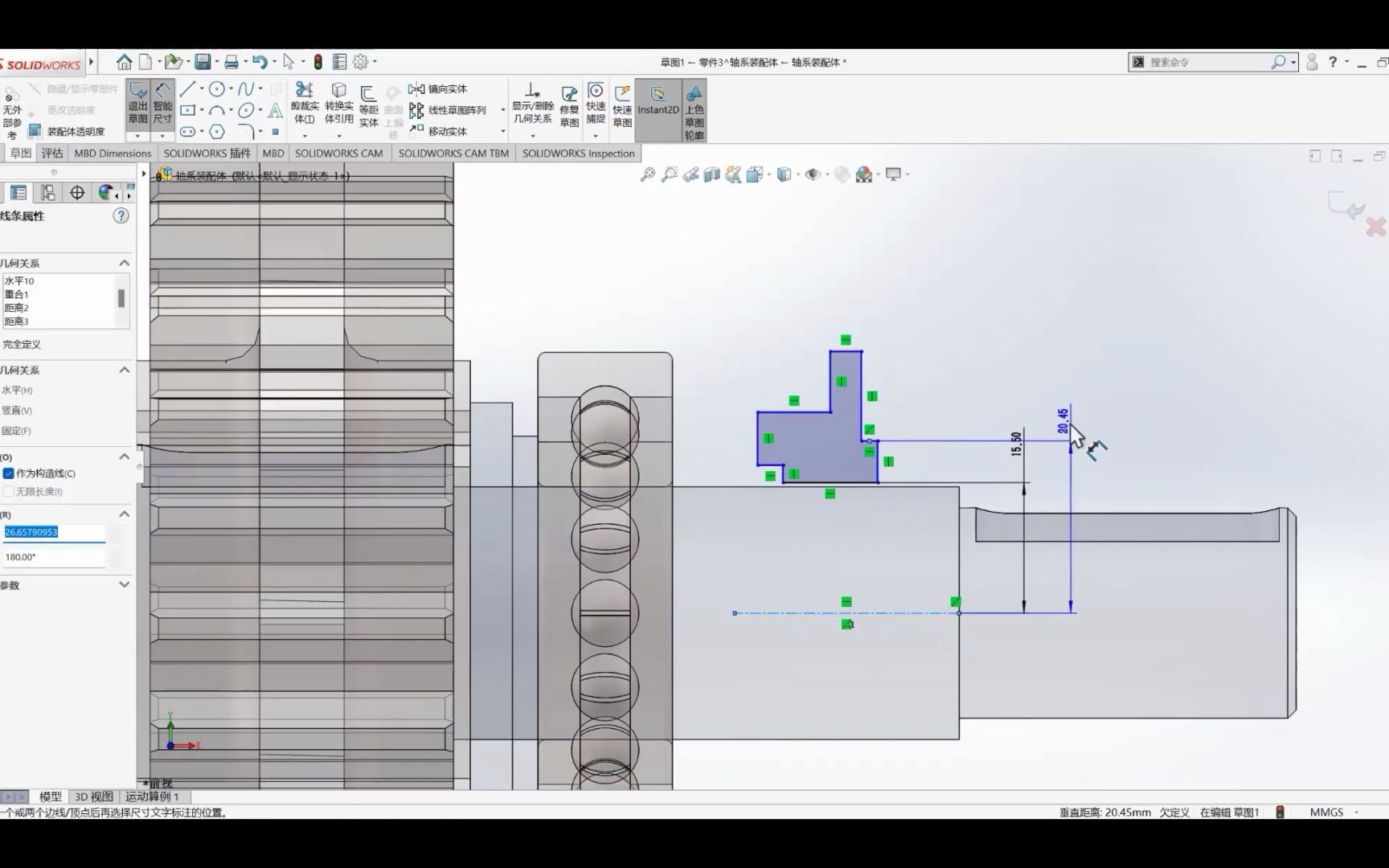Switch to the SOLIDWORKS Inspection tab

(x=578, y=153)
